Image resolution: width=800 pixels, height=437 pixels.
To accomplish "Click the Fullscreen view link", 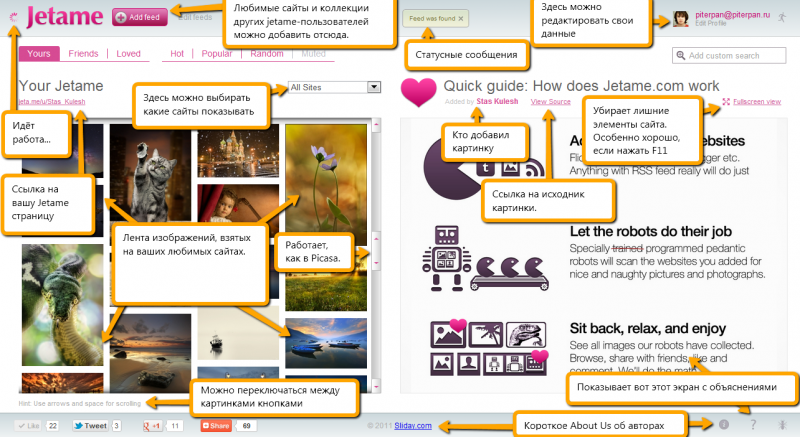I will (757, 101).
